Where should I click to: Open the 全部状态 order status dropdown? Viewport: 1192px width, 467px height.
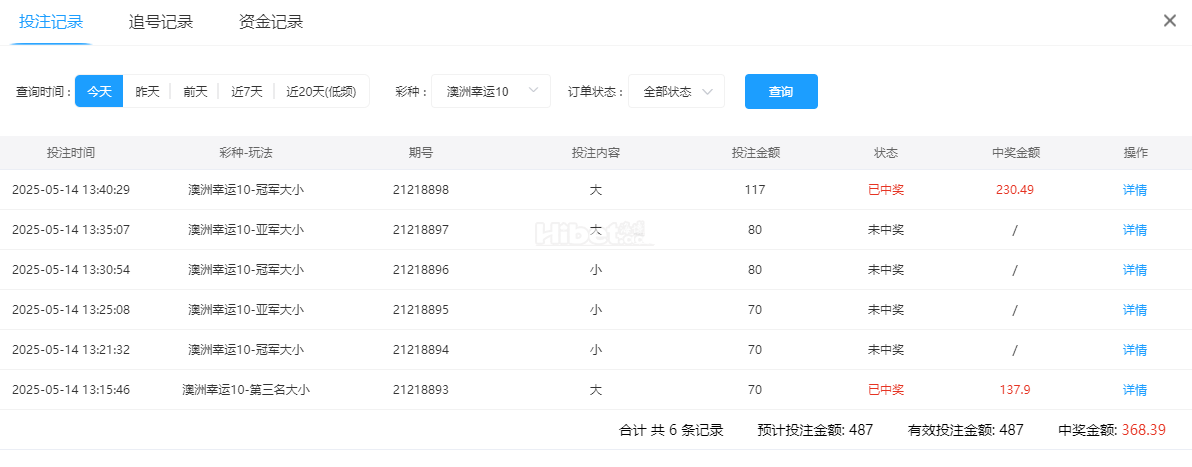pyautogui.click(x=676, y=91)
